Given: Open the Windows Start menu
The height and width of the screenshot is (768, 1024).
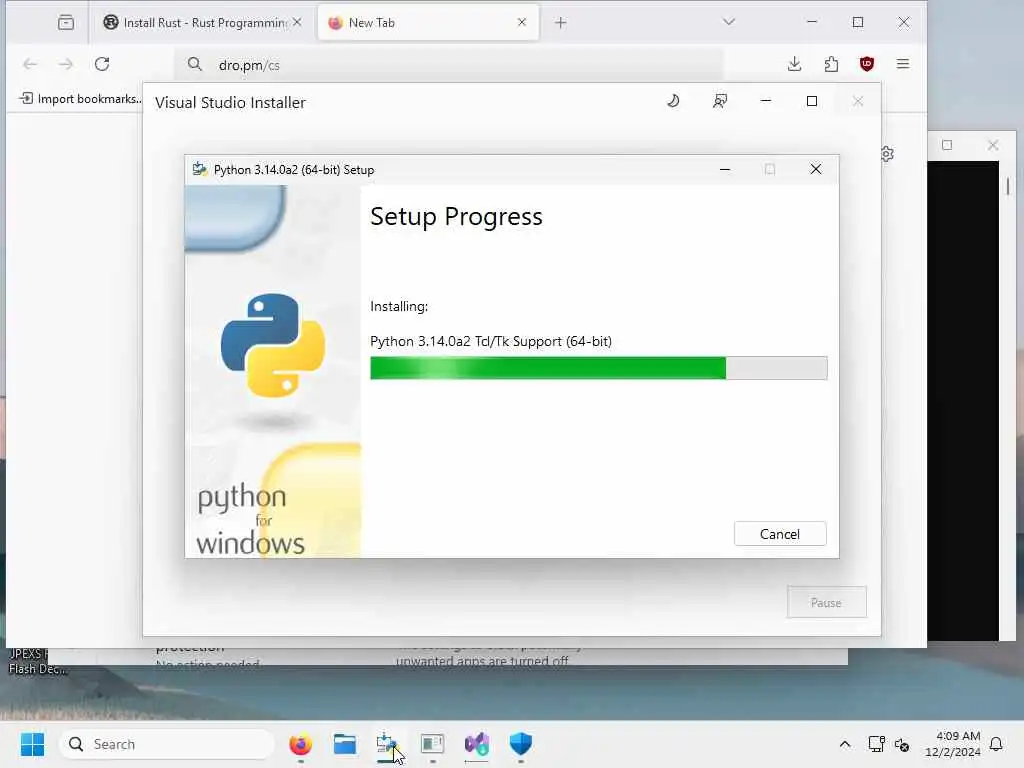Looking at the screenshot, I should point(32,744).
